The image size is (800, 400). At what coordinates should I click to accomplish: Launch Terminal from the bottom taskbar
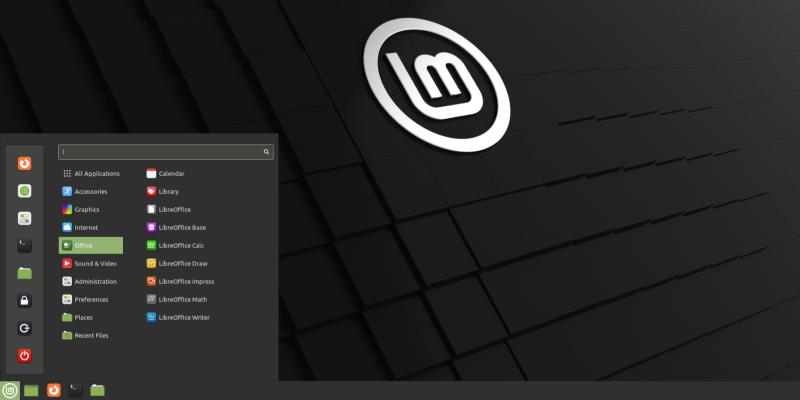[x=75, y=390]
